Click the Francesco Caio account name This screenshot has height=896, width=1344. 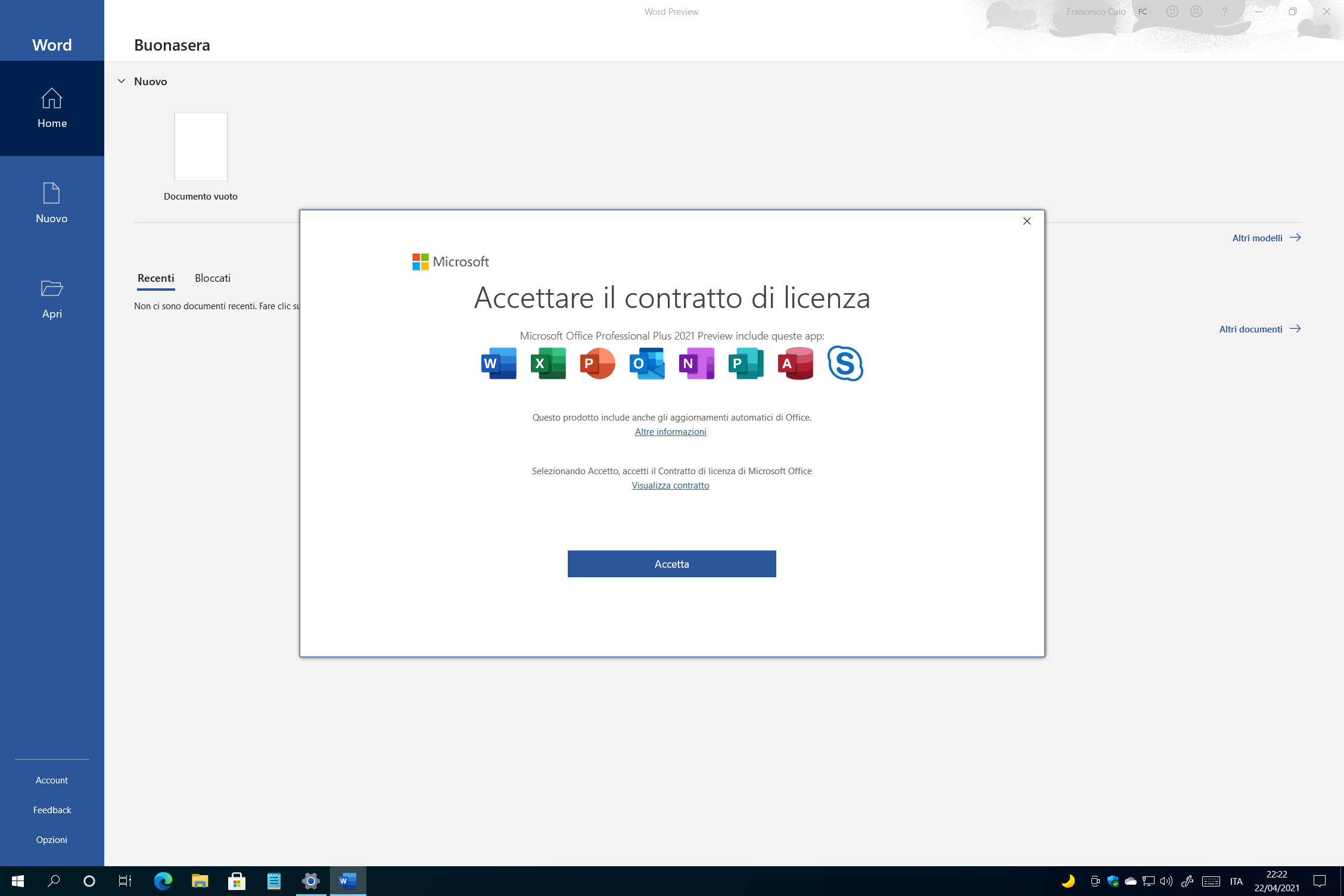click(1096, 11)
